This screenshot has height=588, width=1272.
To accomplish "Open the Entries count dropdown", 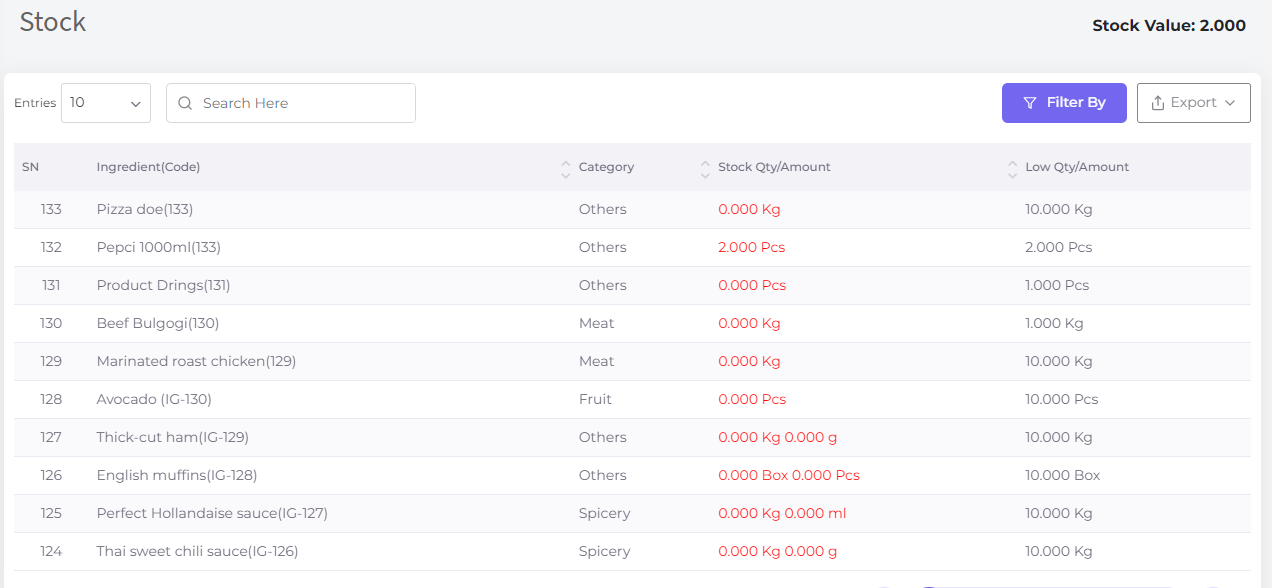I will coord(106,103).
